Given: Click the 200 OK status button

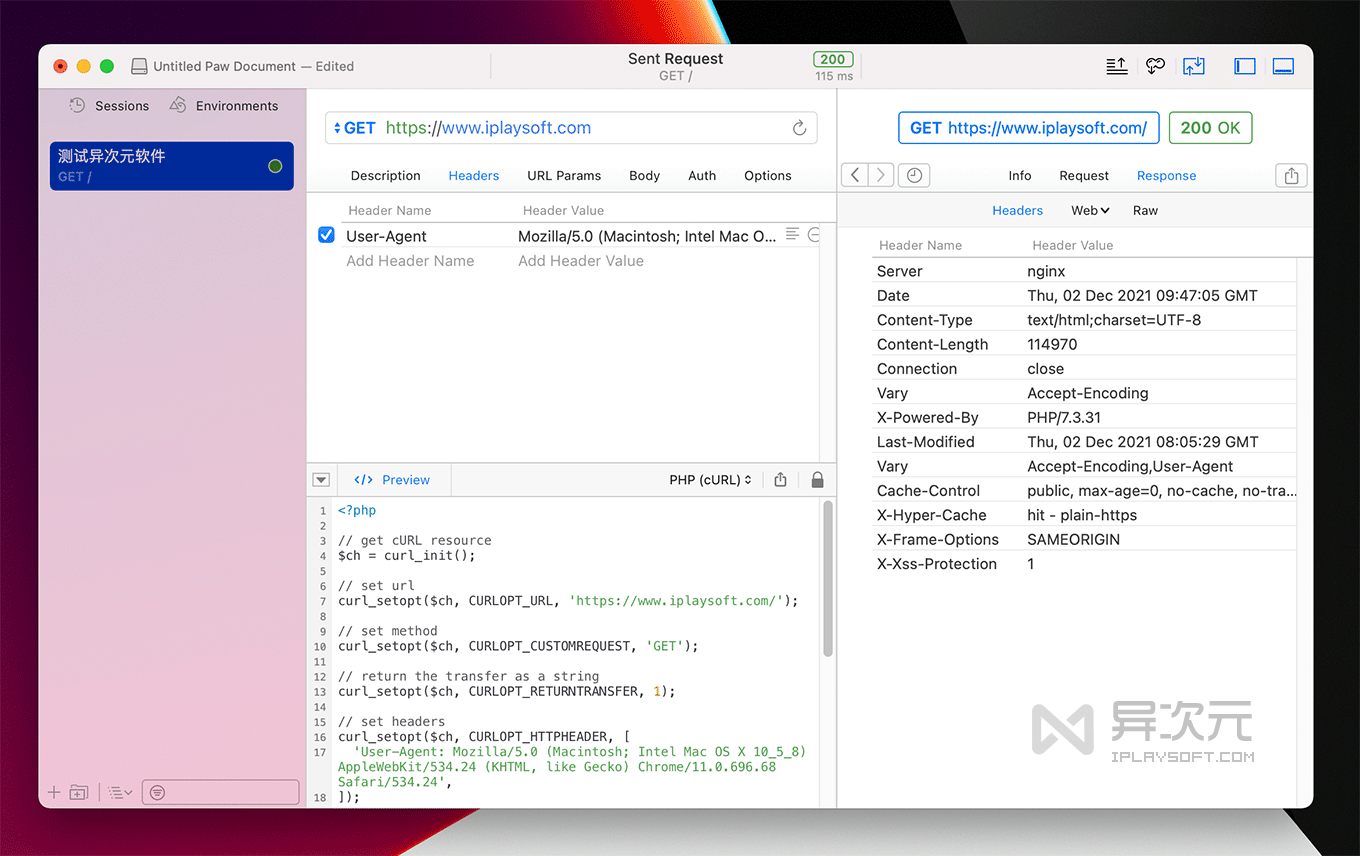Looking at the screenshot, I should point(1210,128).
